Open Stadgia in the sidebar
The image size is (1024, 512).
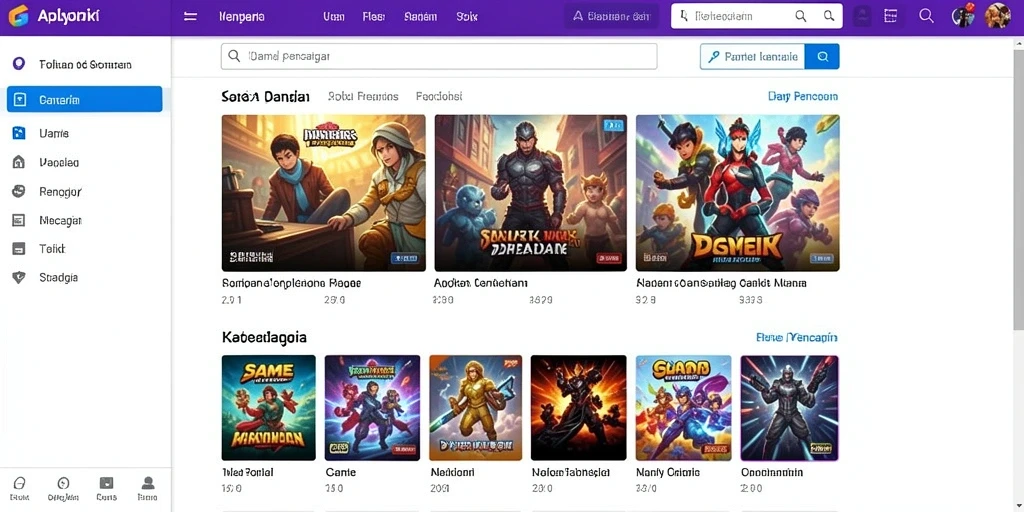point(58,278)
